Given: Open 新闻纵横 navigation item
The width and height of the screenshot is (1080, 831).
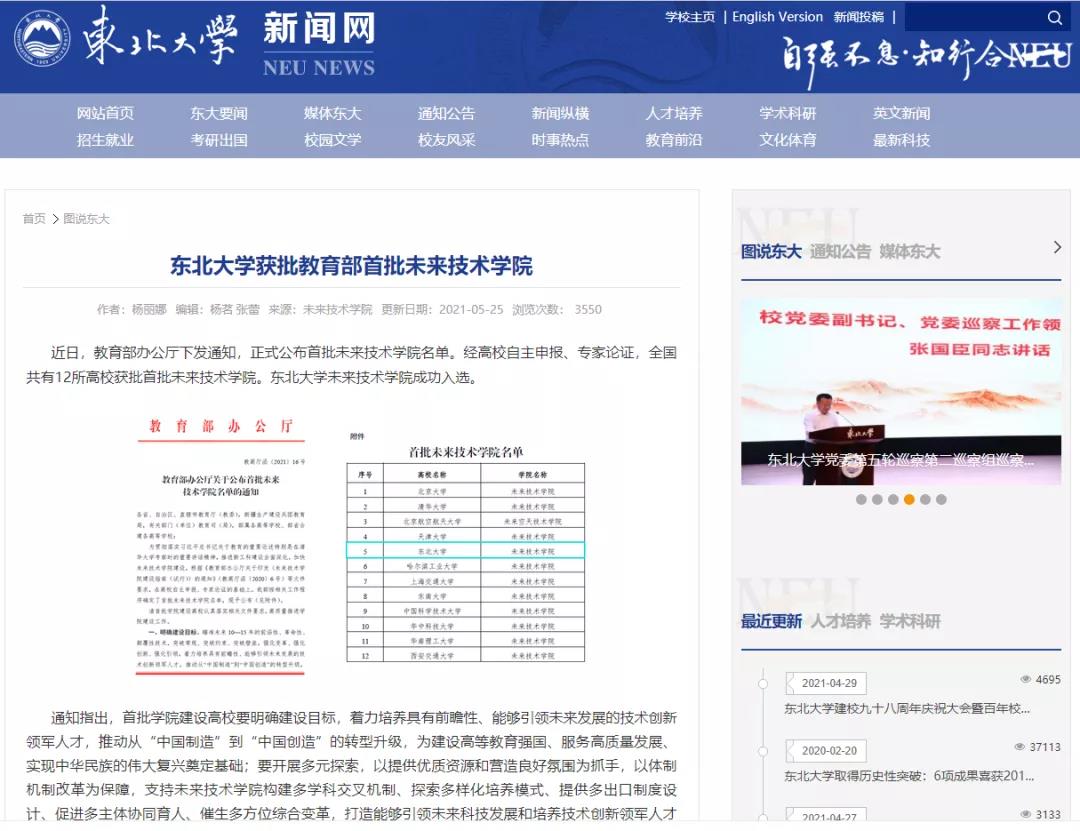Looking at the screenshot, I should click(x=560, y=113).
